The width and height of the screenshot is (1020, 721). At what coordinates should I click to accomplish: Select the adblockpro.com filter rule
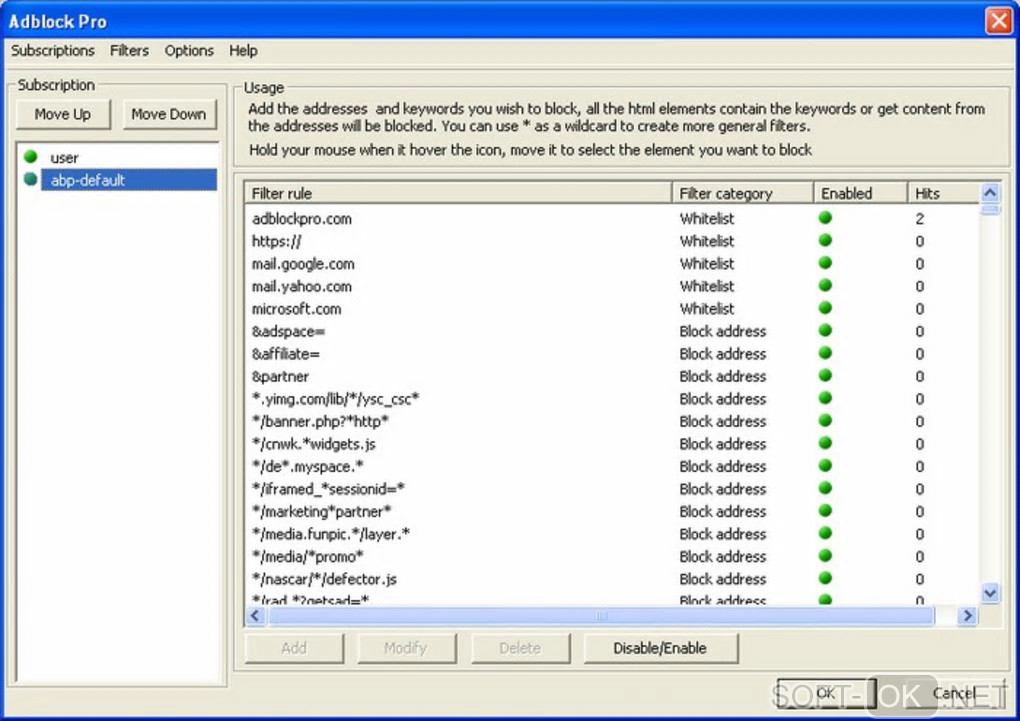302,219
